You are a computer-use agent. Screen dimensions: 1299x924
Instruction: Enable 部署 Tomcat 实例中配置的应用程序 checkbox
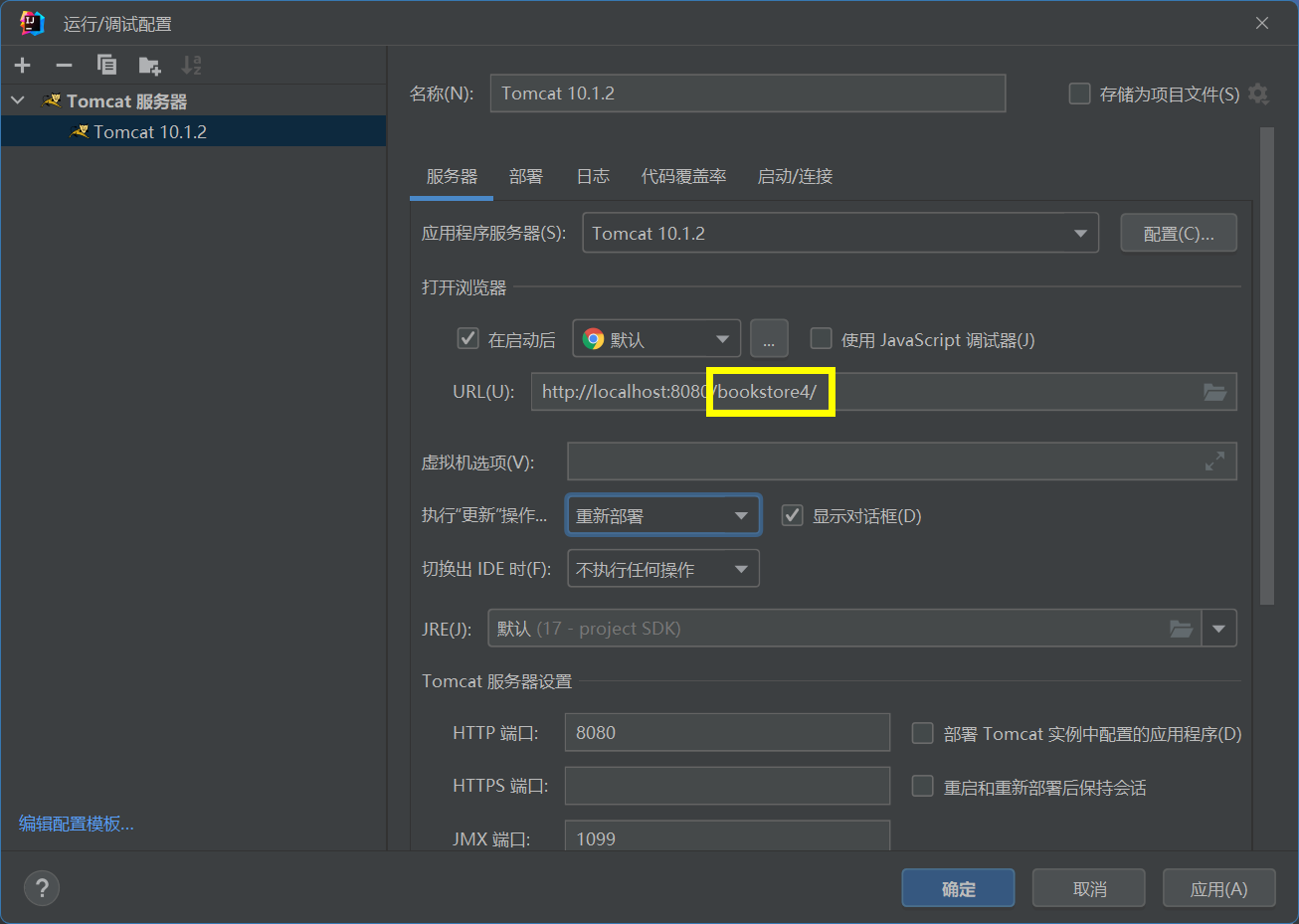922,733
